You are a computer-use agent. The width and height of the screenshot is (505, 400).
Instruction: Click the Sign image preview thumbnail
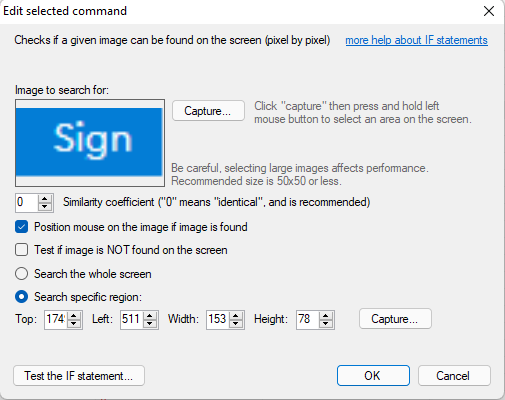(x=90, y=143)
